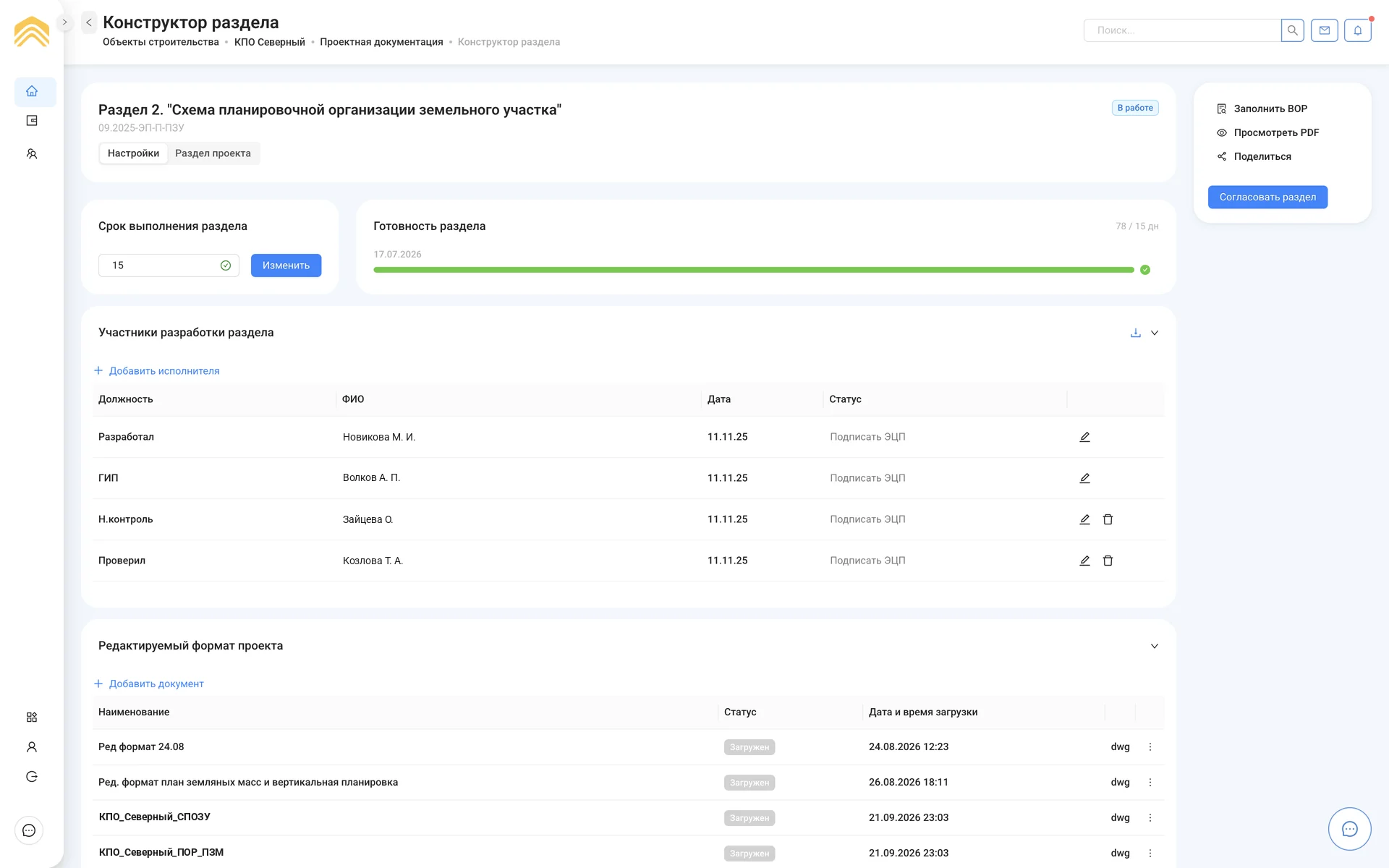
Task: Open the users icon in sidebar
Action: (32, 154)
